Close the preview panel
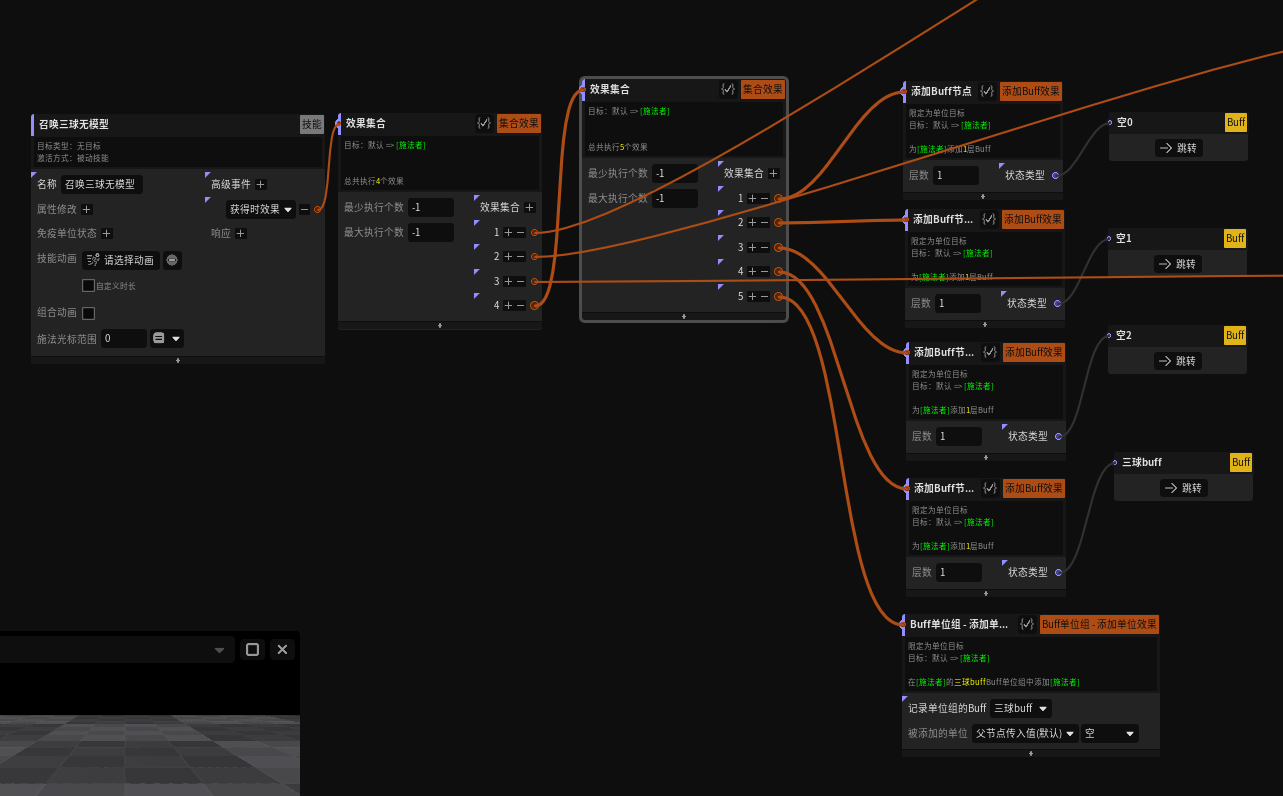 pos(282,650)
